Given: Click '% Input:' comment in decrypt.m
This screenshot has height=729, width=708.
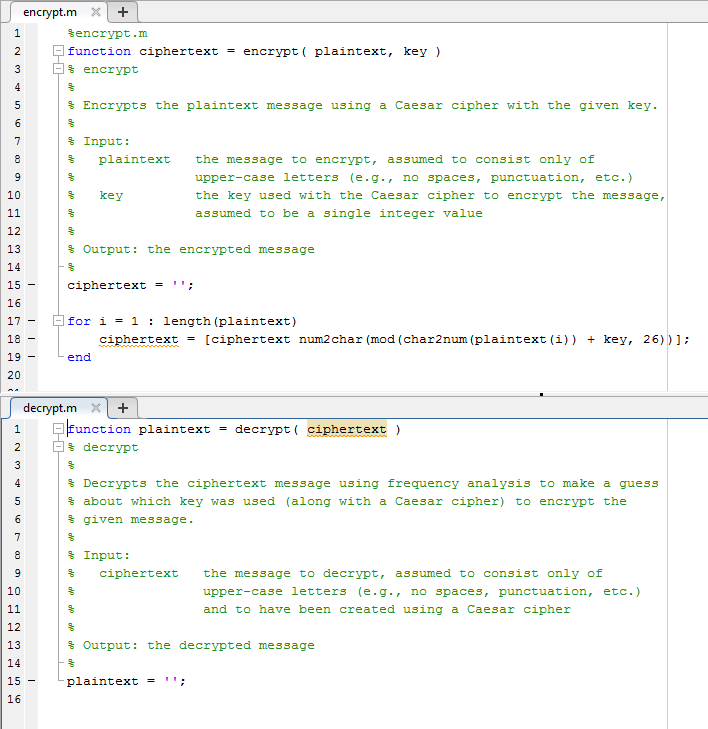Looking at the screenshot, I should (x=99, y=555).
